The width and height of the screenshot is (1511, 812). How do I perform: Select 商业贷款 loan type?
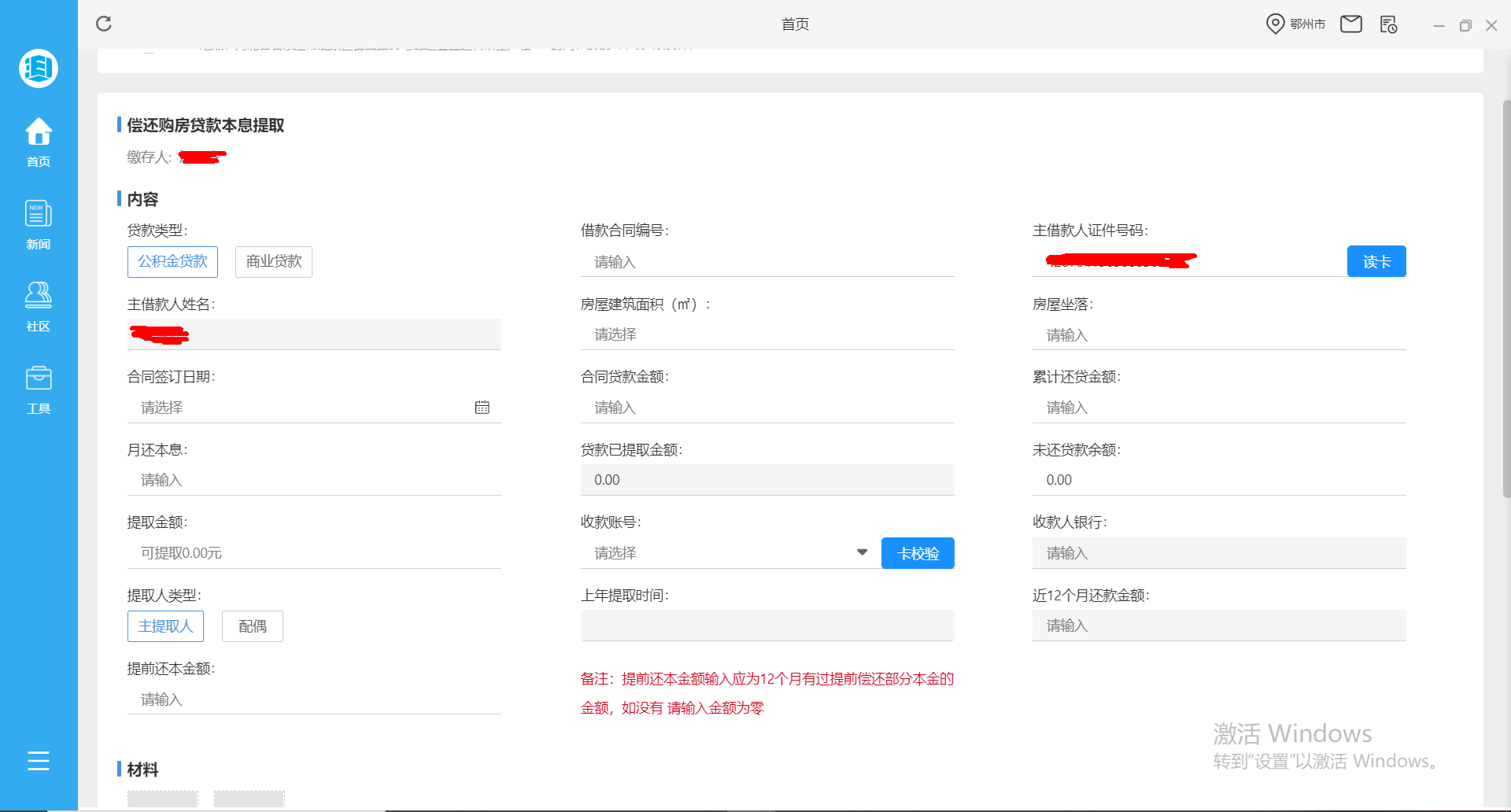point(273,261)
